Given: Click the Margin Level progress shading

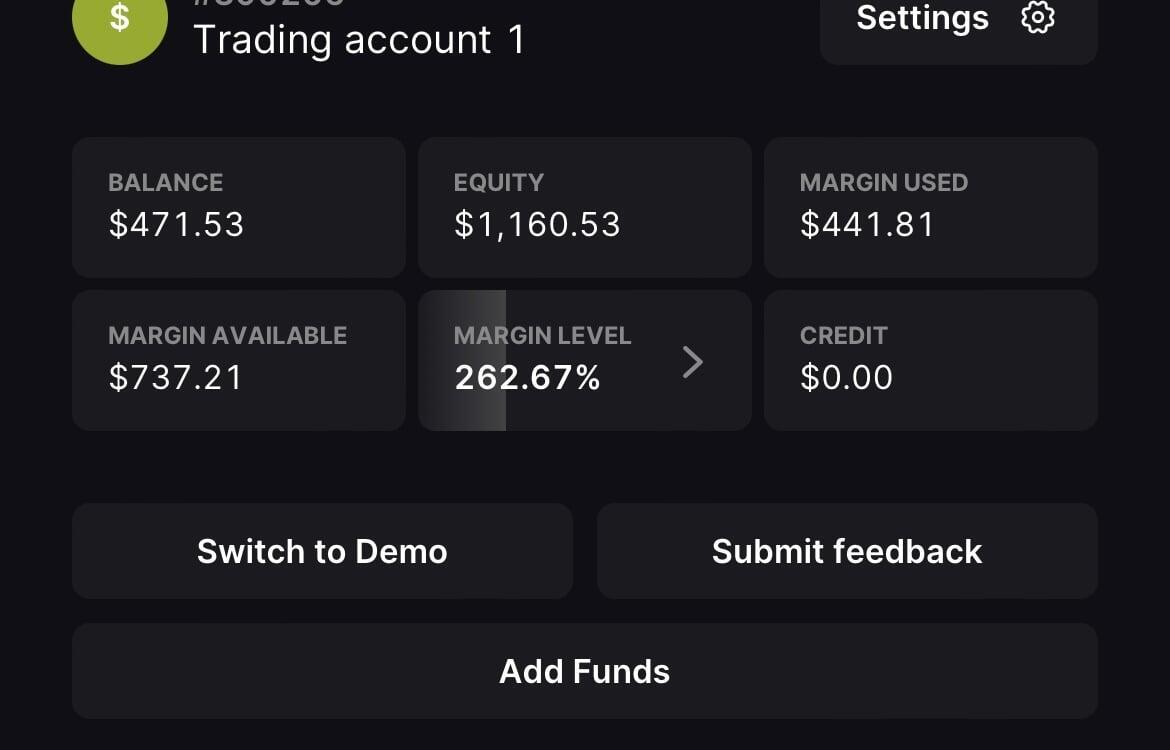Looking at the screenshot, I should pyautogui.click(x=463, y=360).
